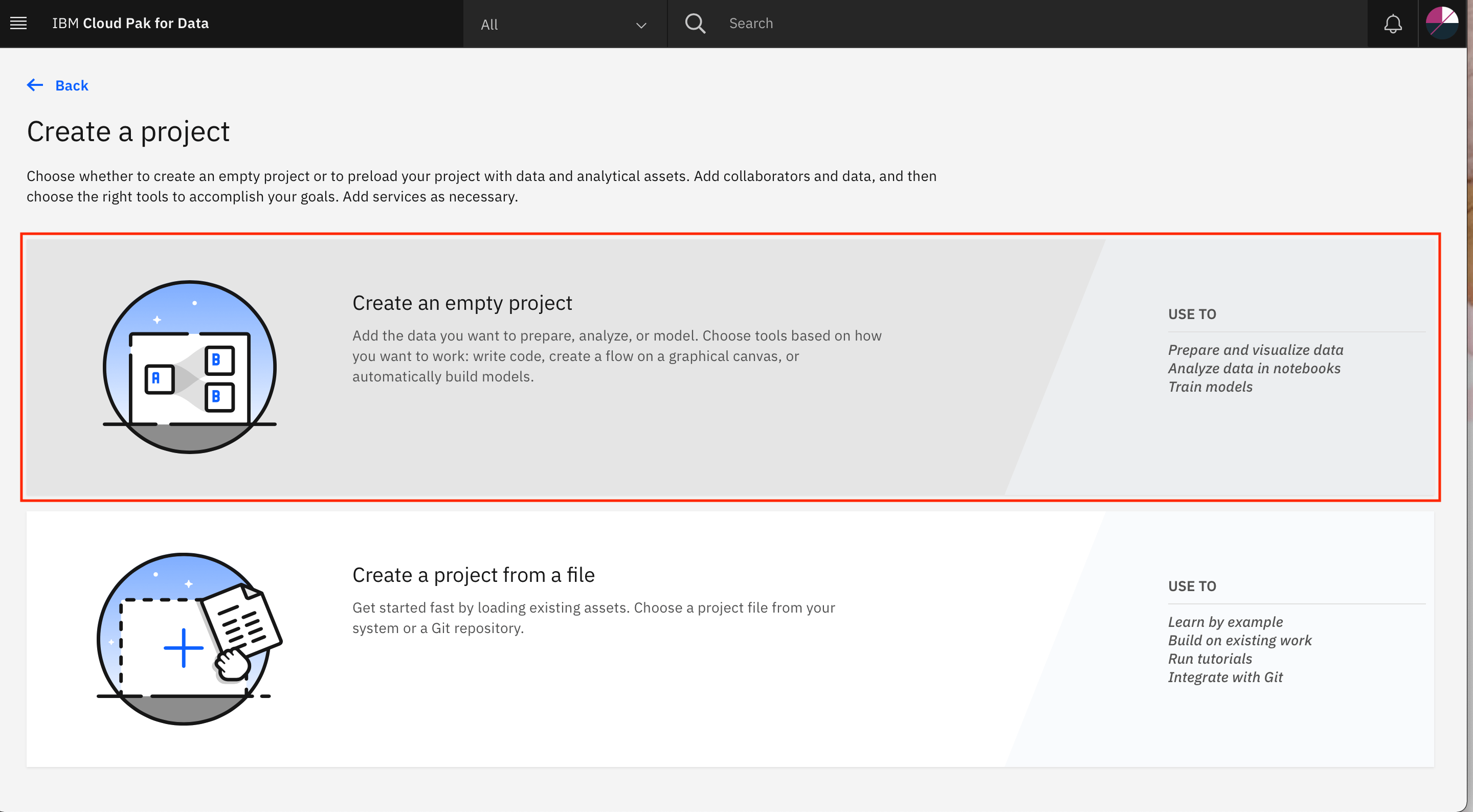This screenshot has width=1473, height=812.
Task: Select Create a project from a file
Action: (x=474, y=575)
